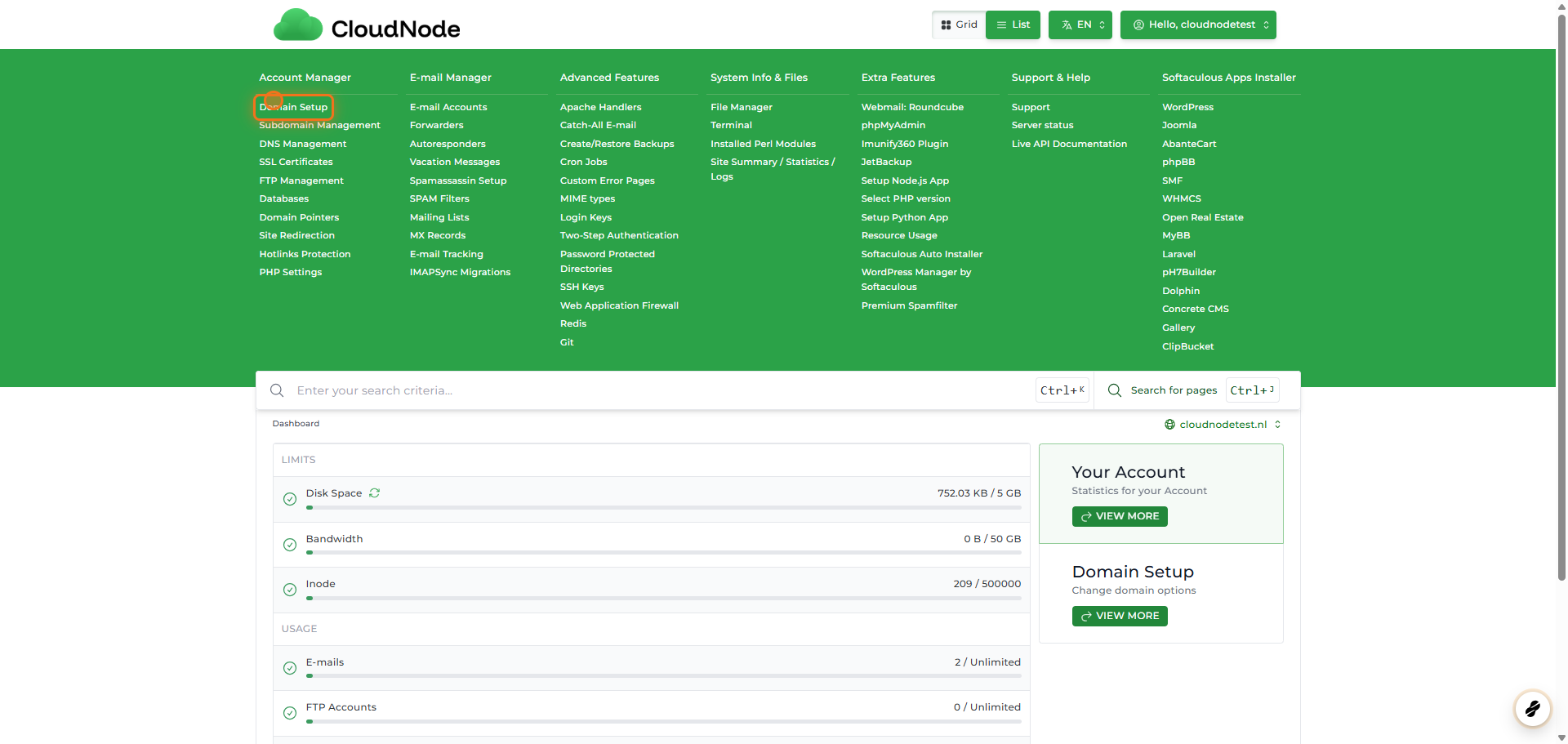This screenshot has height=744, width=1568.
Task: Click the Disk Space refresh icon
Action: coord(374,493)
